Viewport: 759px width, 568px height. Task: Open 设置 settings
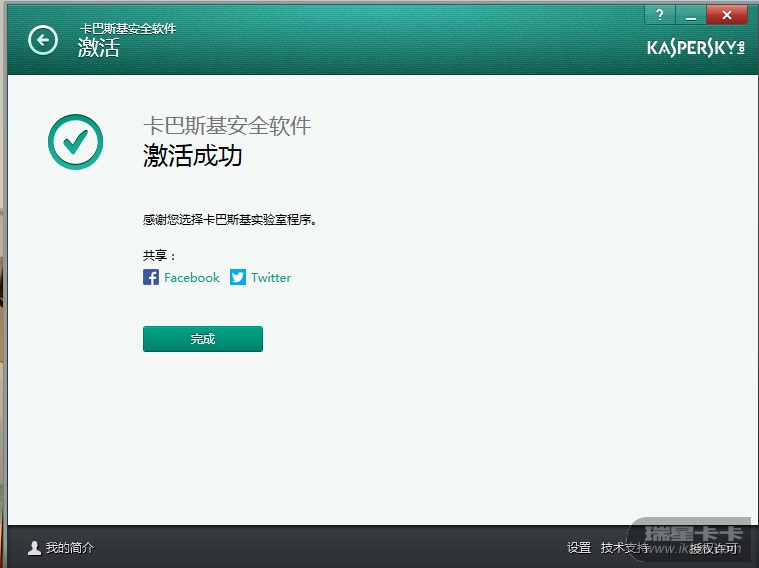click(579, 548)
